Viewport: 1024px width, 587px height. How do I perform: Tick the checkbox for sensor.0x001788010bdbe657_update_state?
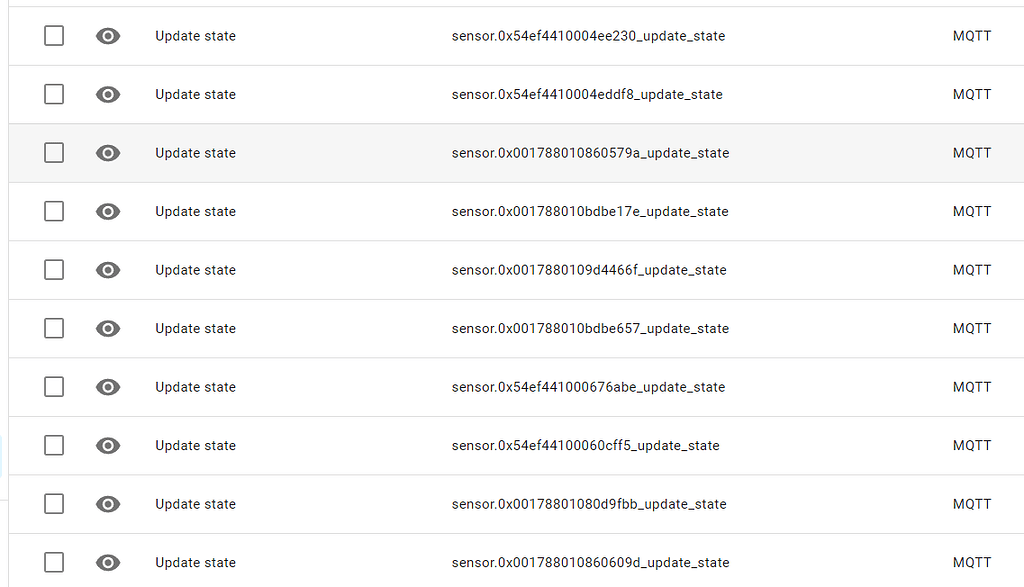pyautogui.click(x=53, y=328)
